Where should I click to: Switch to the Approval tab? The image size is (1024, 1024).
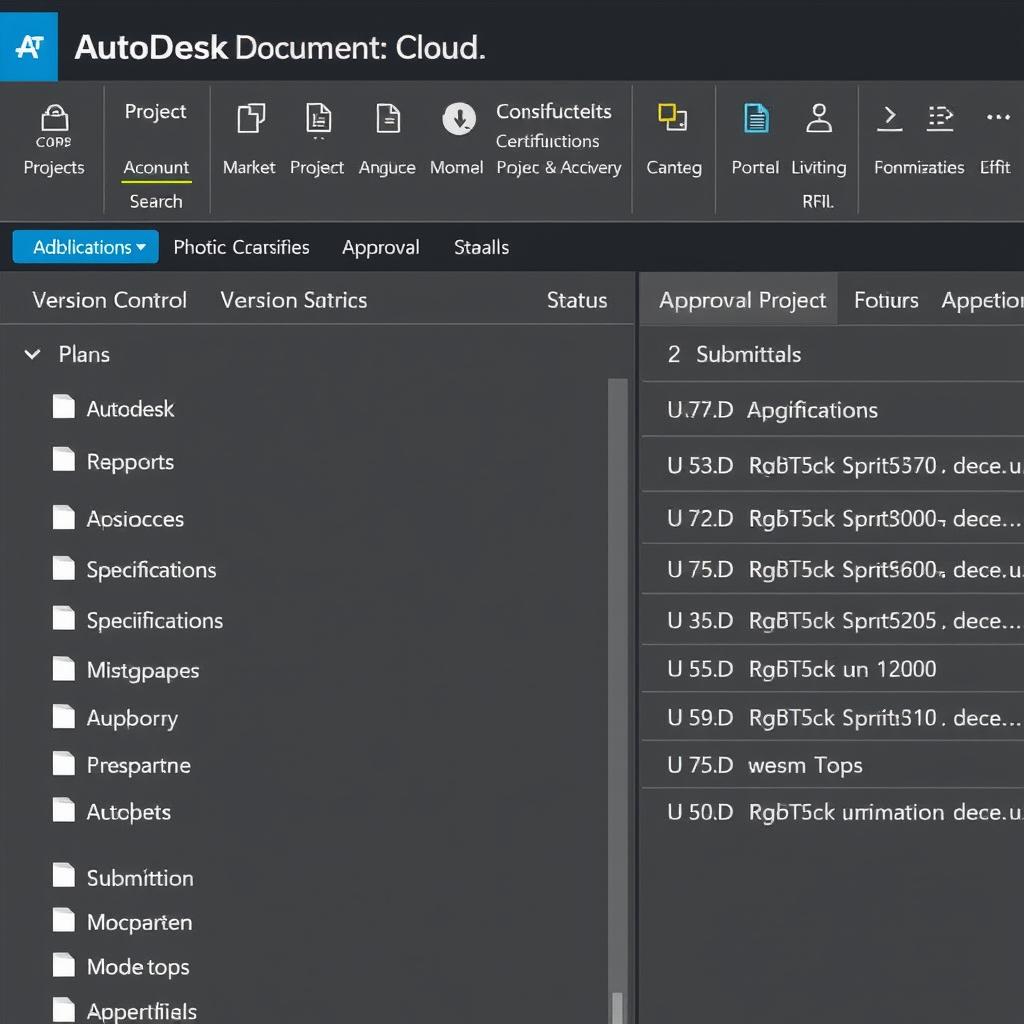(x=381, y=248)
